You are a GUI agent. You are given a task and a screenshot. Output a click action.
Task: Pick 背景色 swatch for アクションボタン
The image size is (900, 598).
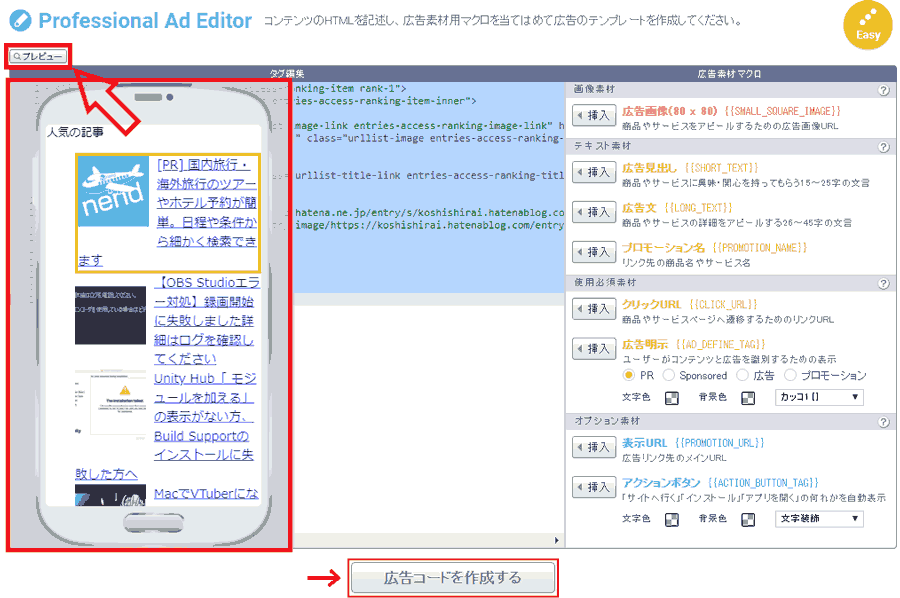pyautogui.click(x=748, y=519)
